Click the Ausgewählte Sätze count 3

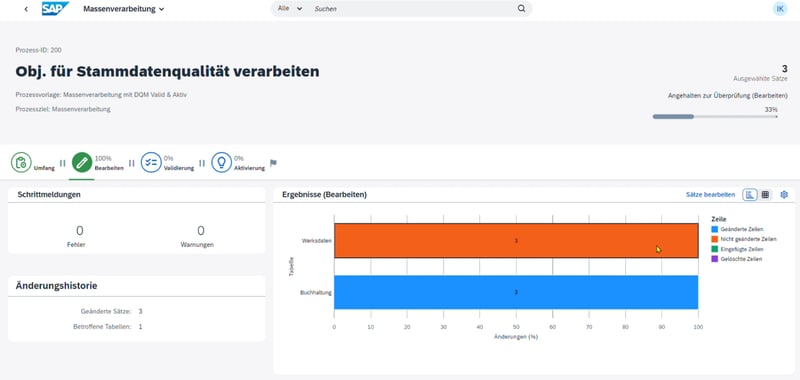coord(784,69)
